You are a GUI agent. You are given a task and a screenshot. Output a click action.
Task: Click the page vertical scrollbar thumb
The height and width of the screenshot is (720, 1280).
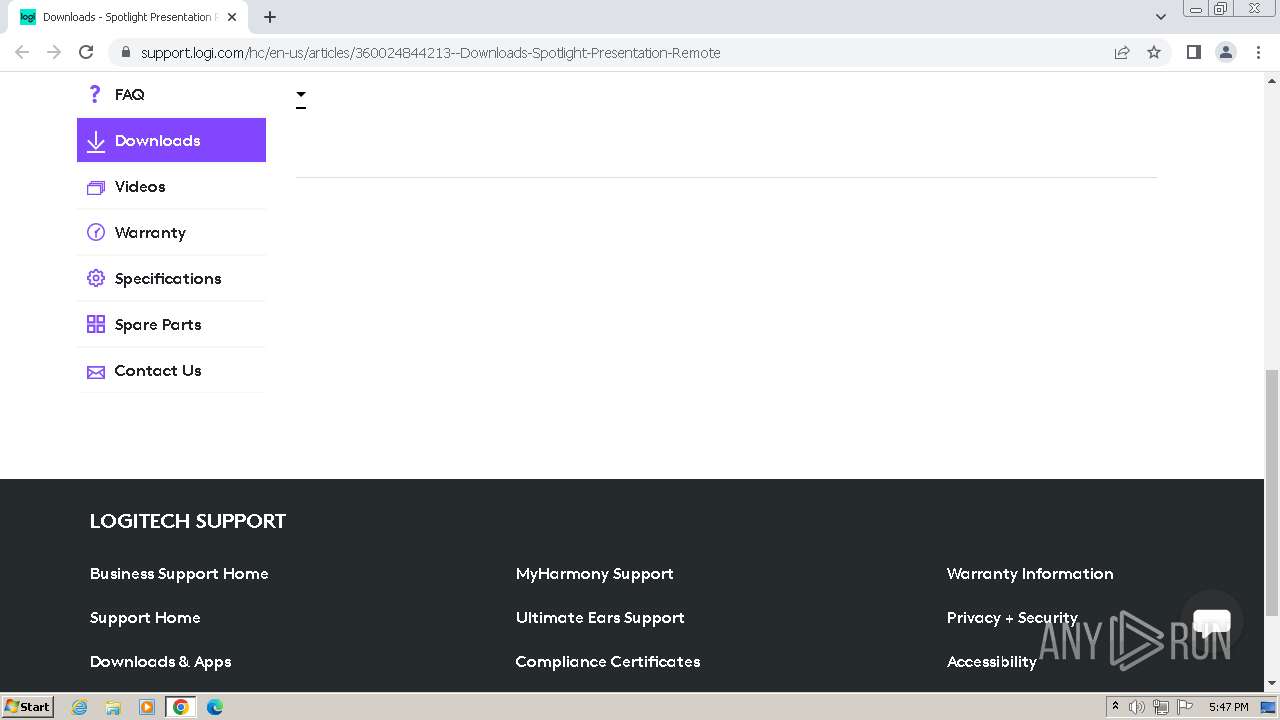(1272, 492)
